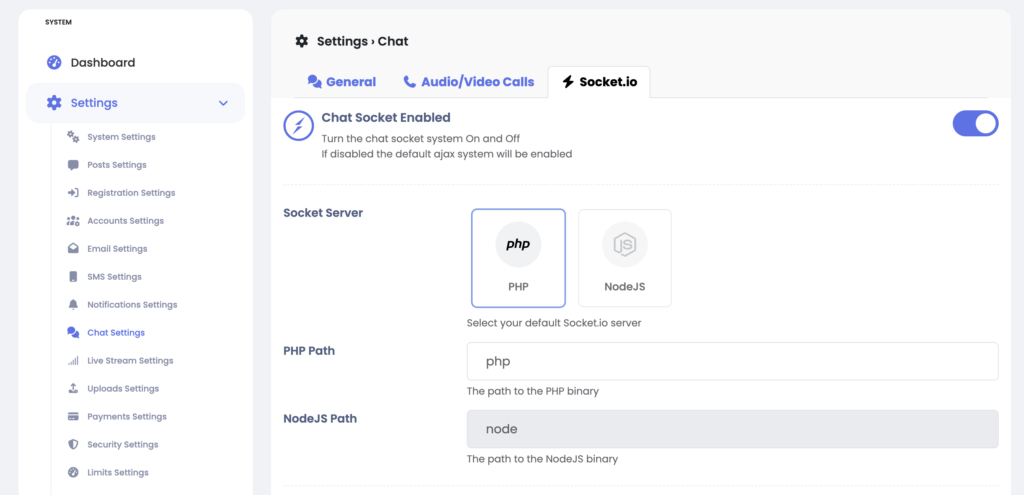
Task: Switch to the General tab
Action: coord(342,82)
